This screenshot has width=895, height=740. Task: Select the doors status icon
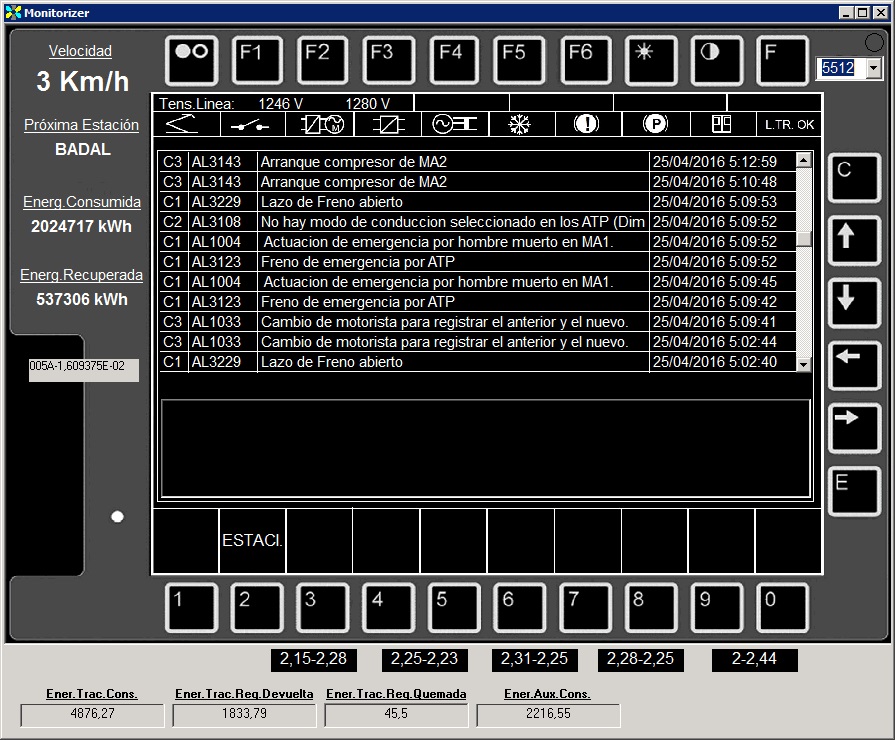click(x=721, y=124)
